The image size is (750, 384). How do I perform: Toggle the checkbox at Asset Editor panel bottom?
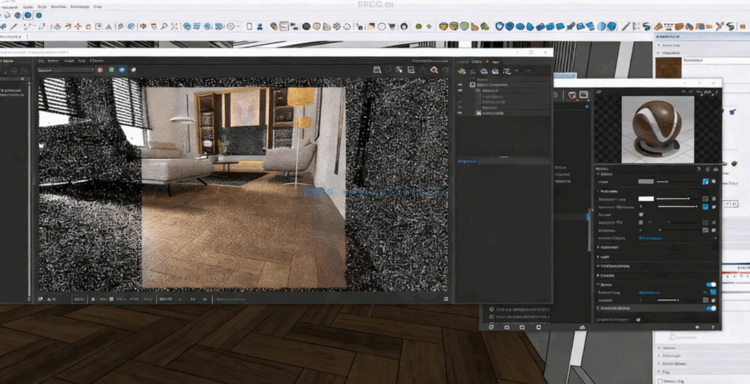pyautogui.click(x=639, y=319)
